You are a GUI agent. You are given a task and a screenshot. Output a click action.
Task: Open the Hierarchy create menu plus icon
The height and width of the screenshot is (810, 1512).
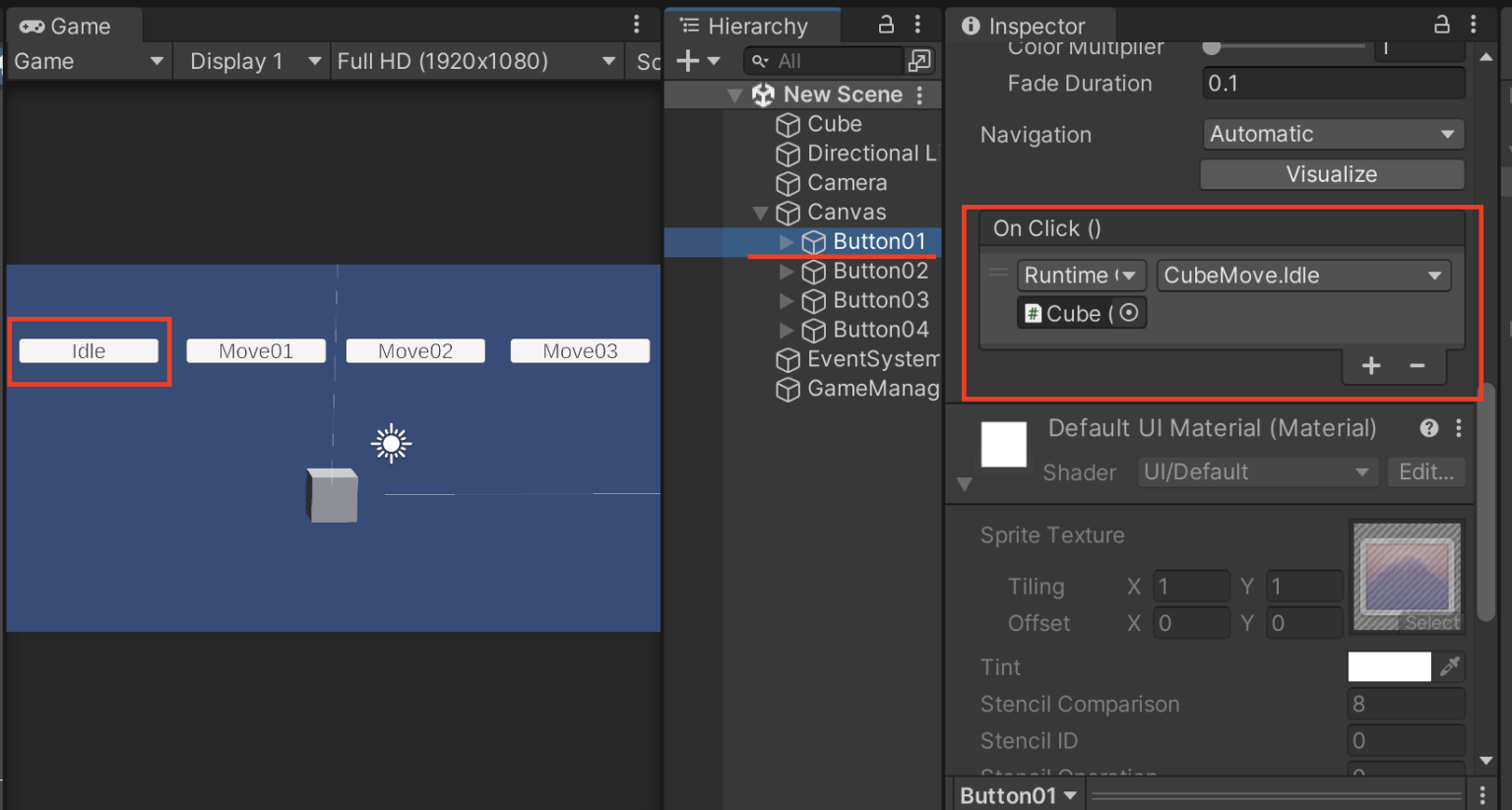pos(687,60)
